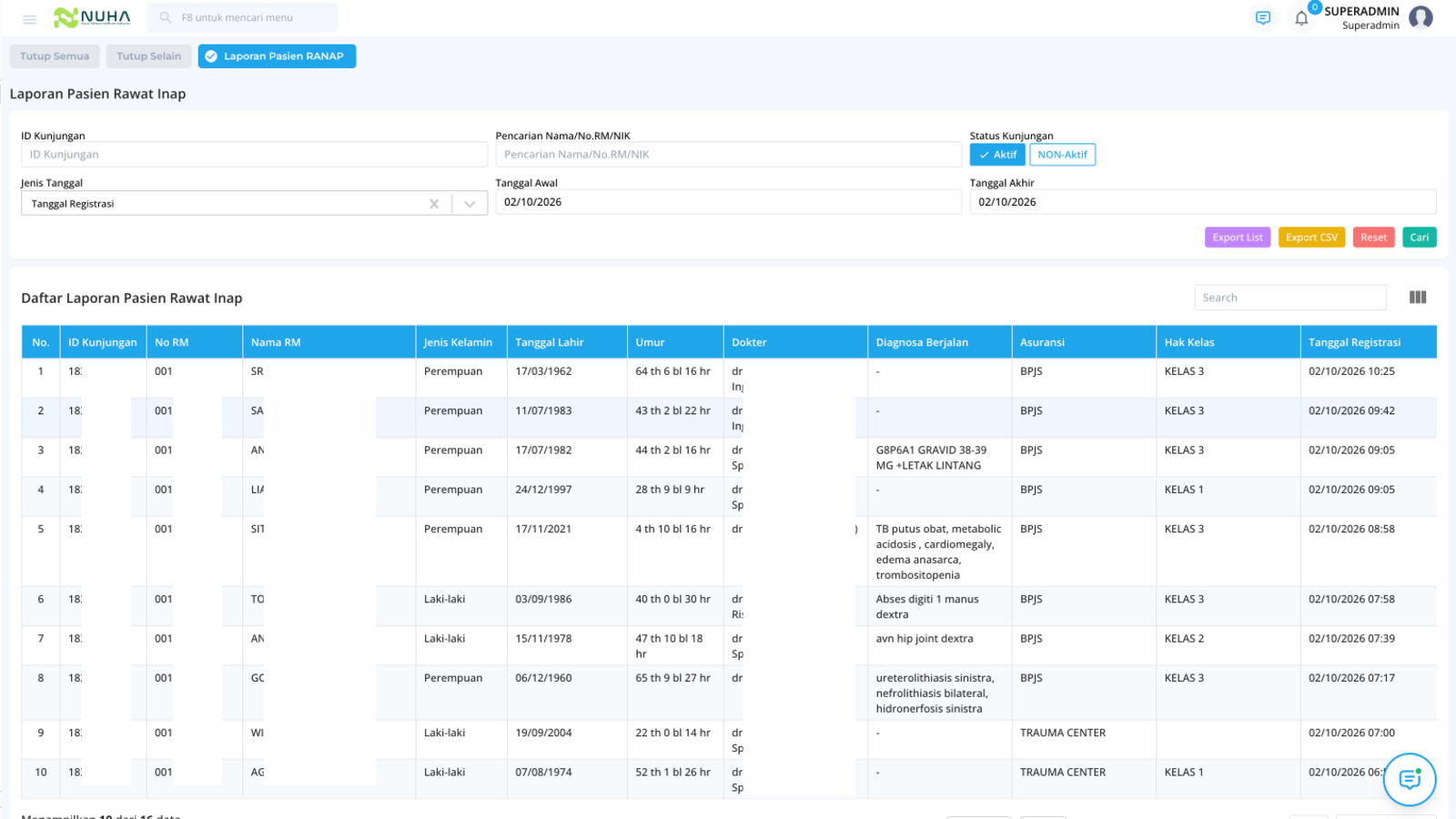Click the menu search magnifier icon
Screen dimensions: 1456x819
(x=166, y=17)
